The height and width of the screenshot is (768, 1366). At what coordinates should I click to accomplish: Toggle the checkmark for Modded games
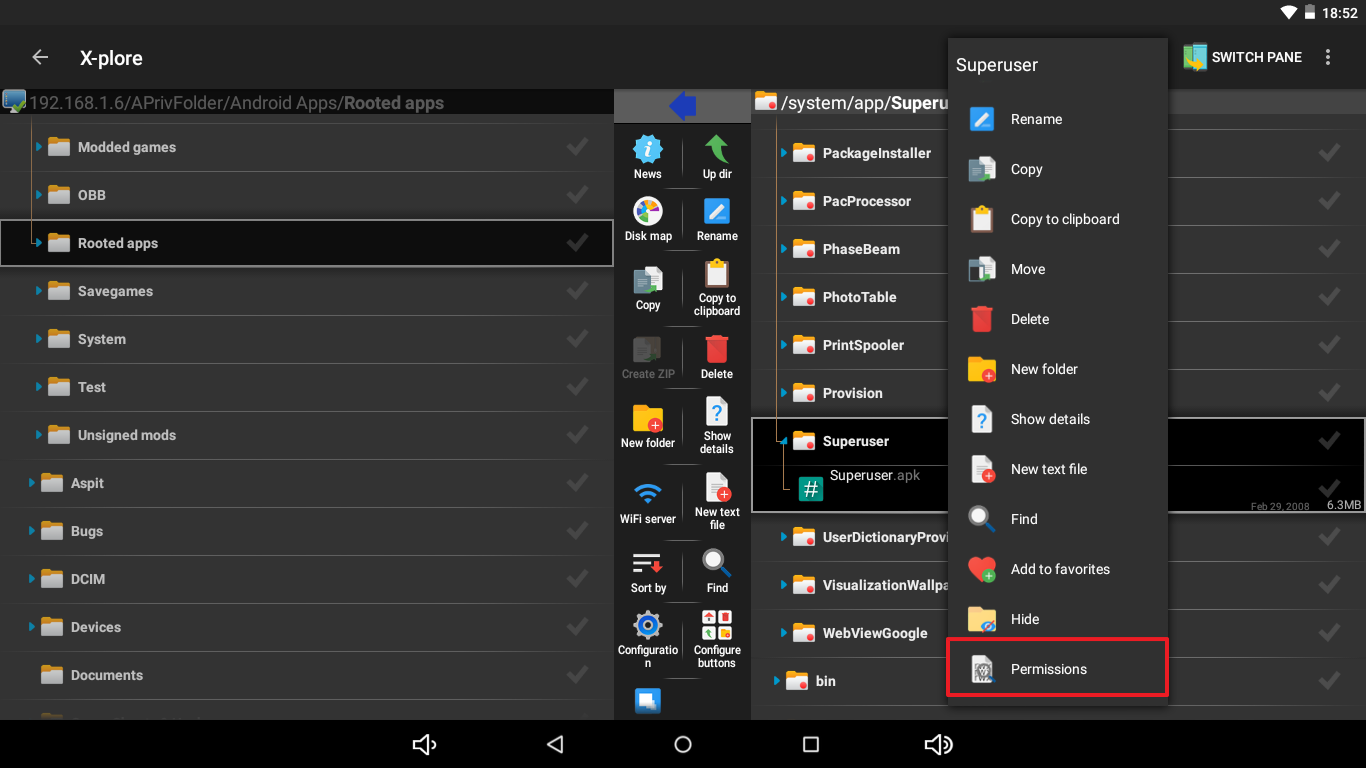click(577, 147)
